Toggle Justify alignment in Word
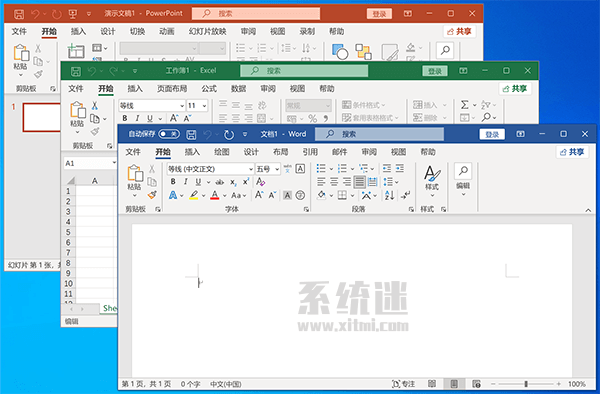The width and height of the screenshot is (600, 394). (x=359, y=182)
